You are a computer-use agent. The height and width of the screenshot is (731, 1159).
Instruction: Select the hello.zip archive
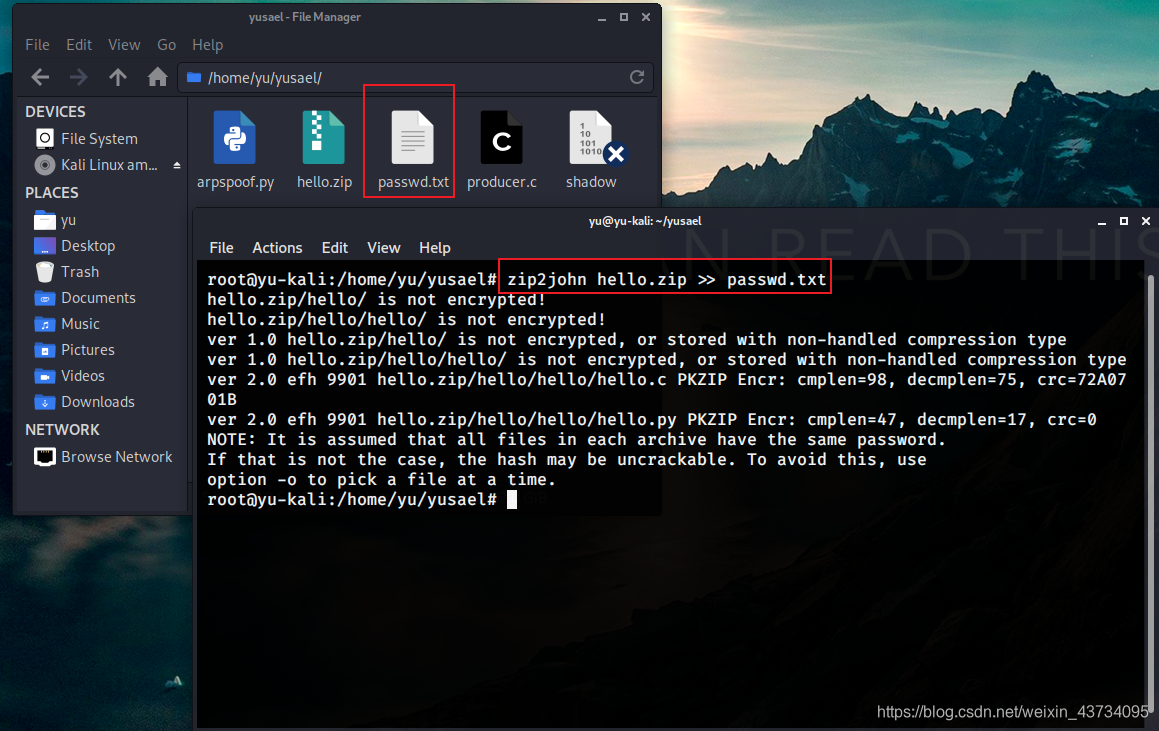[324, 150]
